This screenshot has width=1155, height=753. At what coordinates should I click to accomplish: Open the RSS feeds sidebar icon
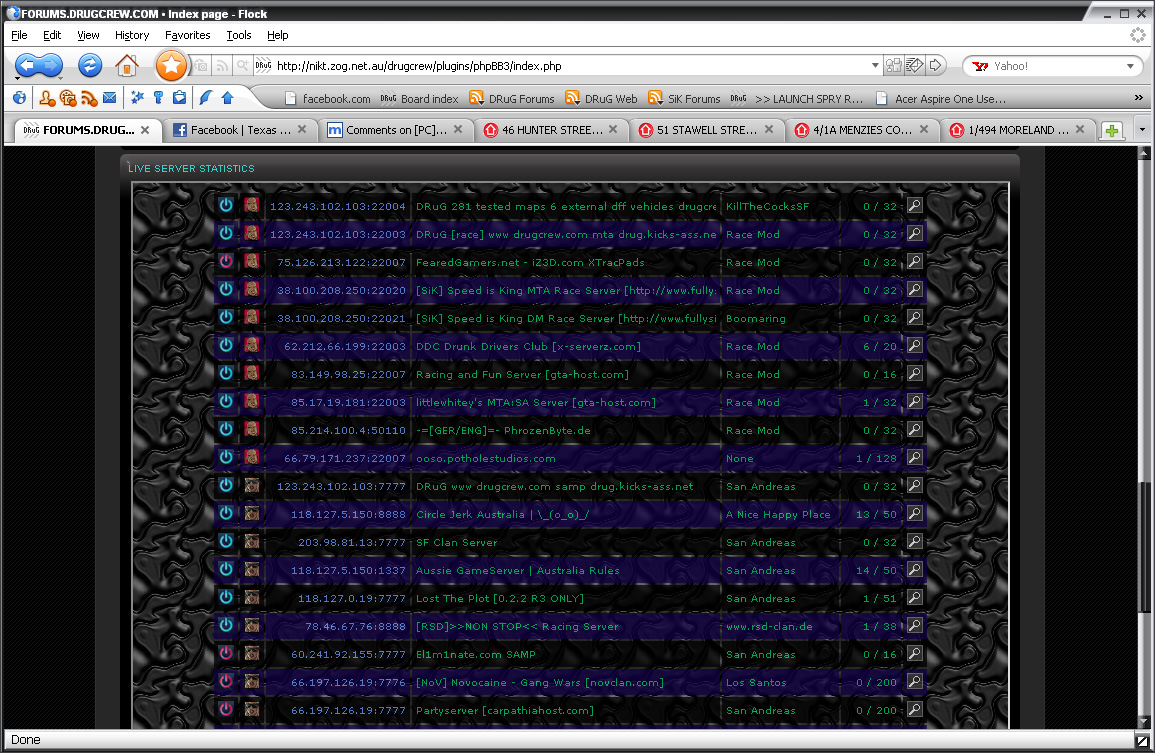click(x=88, y=98)
